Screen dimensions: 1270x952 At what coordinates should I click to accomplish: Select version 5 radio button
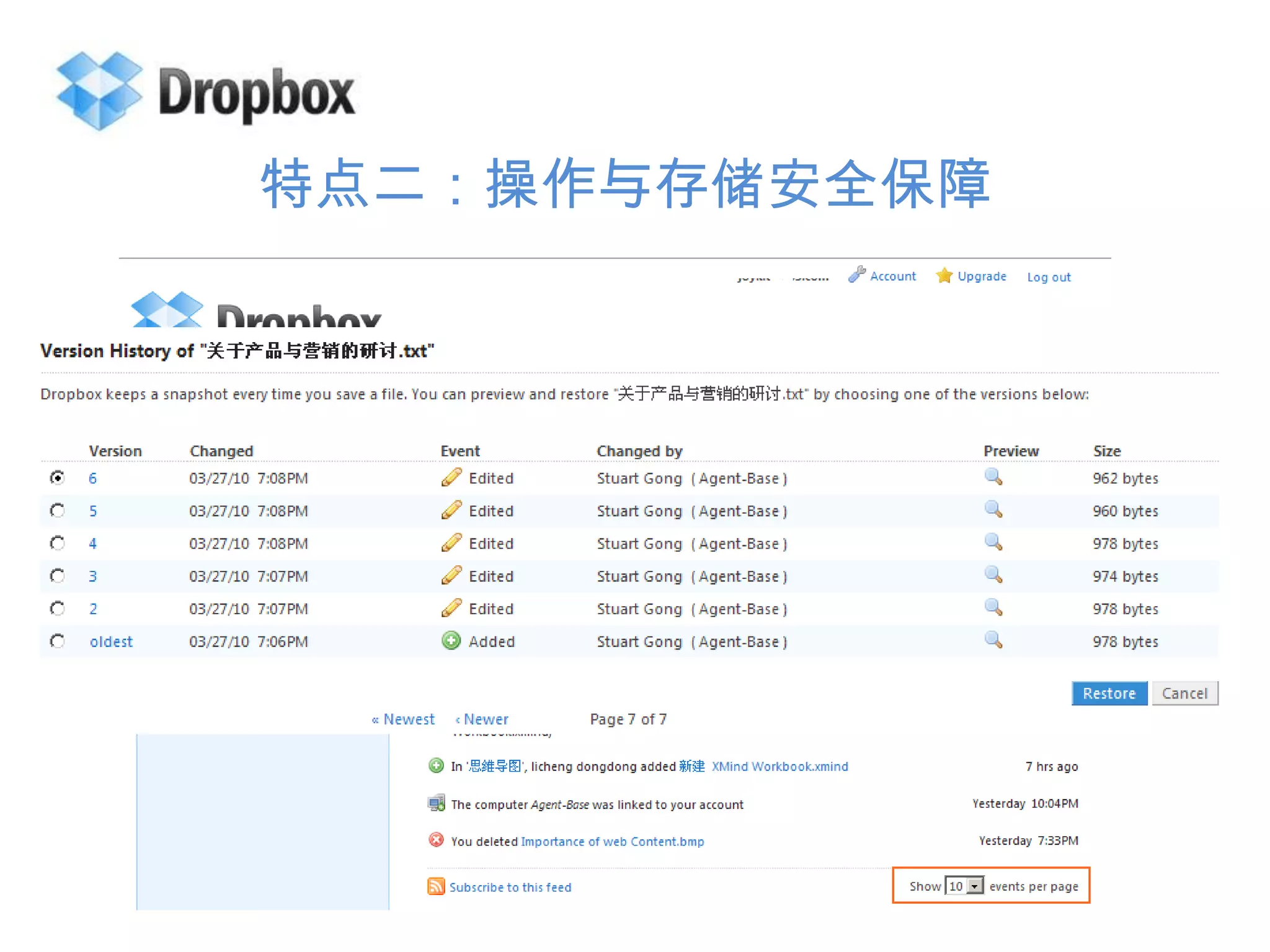[x=57, y=511]
